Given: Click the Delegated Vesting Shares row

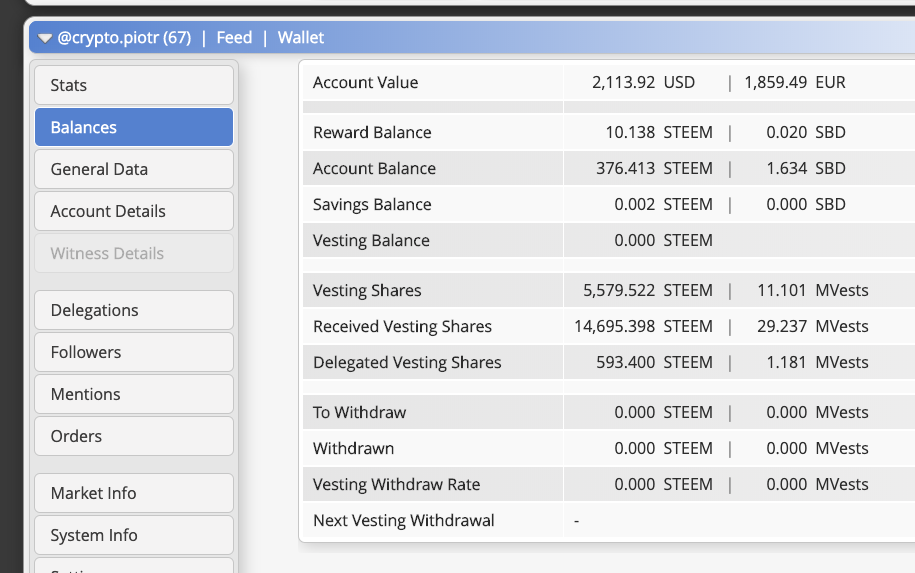Looking at the screenshot, I should (x=407, y=362).
